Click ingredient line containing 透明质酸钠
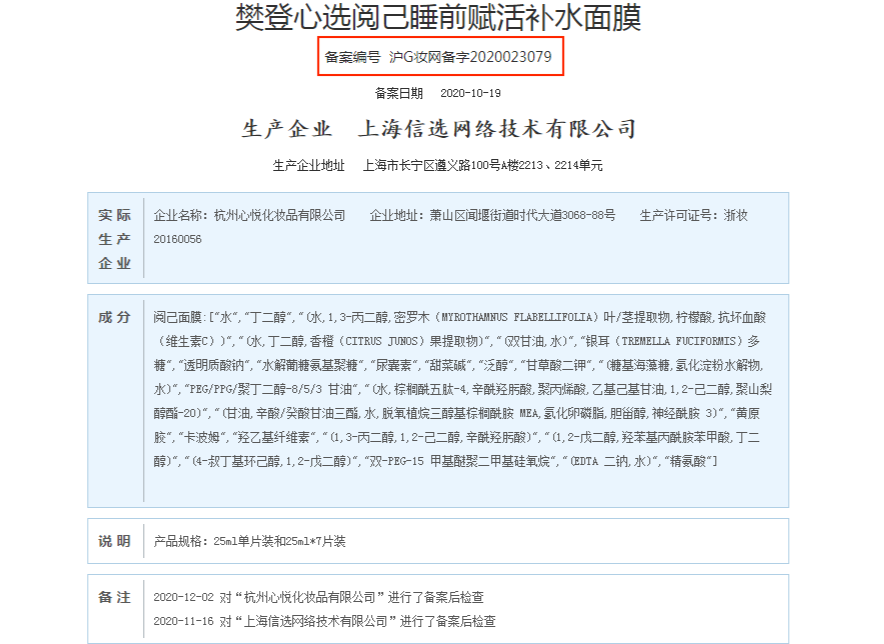884x644 pixels. tap(458, 365)
